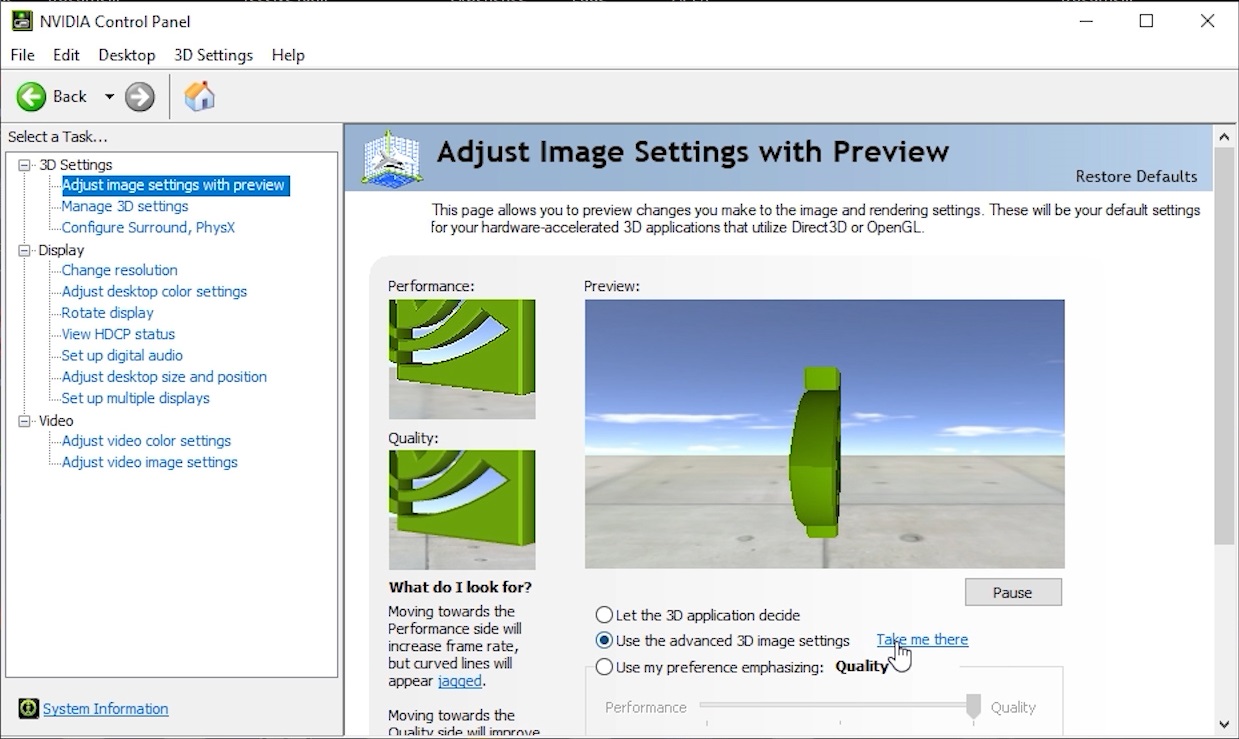The width and height of the screenshot is (1239, 739).
Task: Open Configure Surround, PhysX
Action: tap(148, 227)
